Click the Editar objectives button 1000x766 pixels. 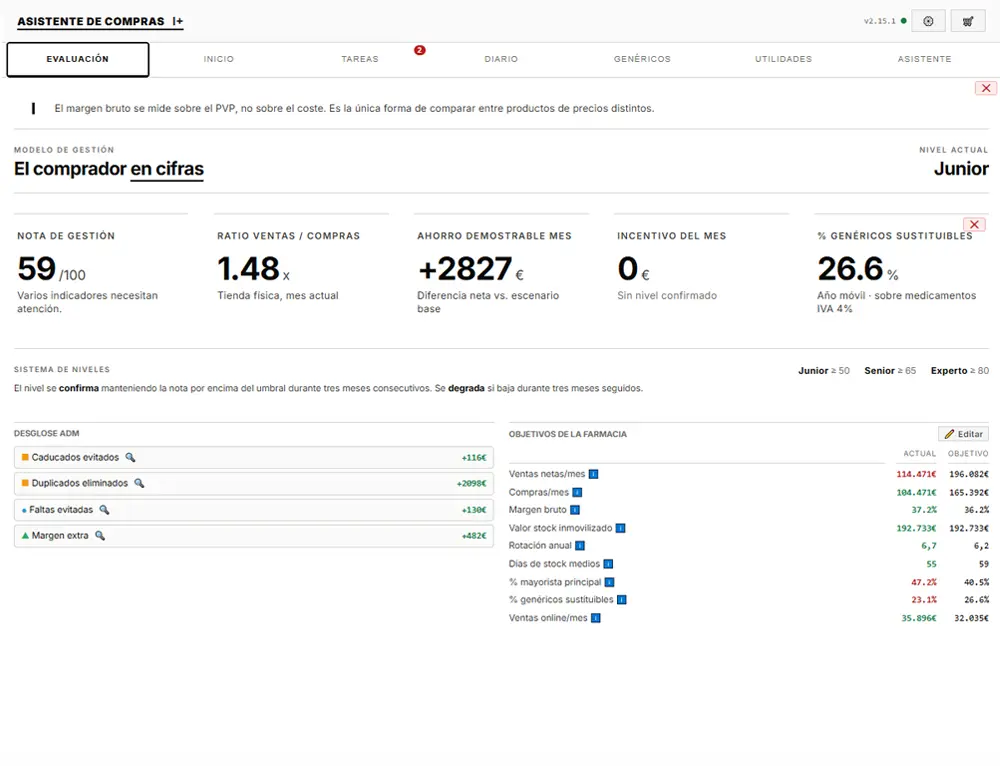point(963,434)
